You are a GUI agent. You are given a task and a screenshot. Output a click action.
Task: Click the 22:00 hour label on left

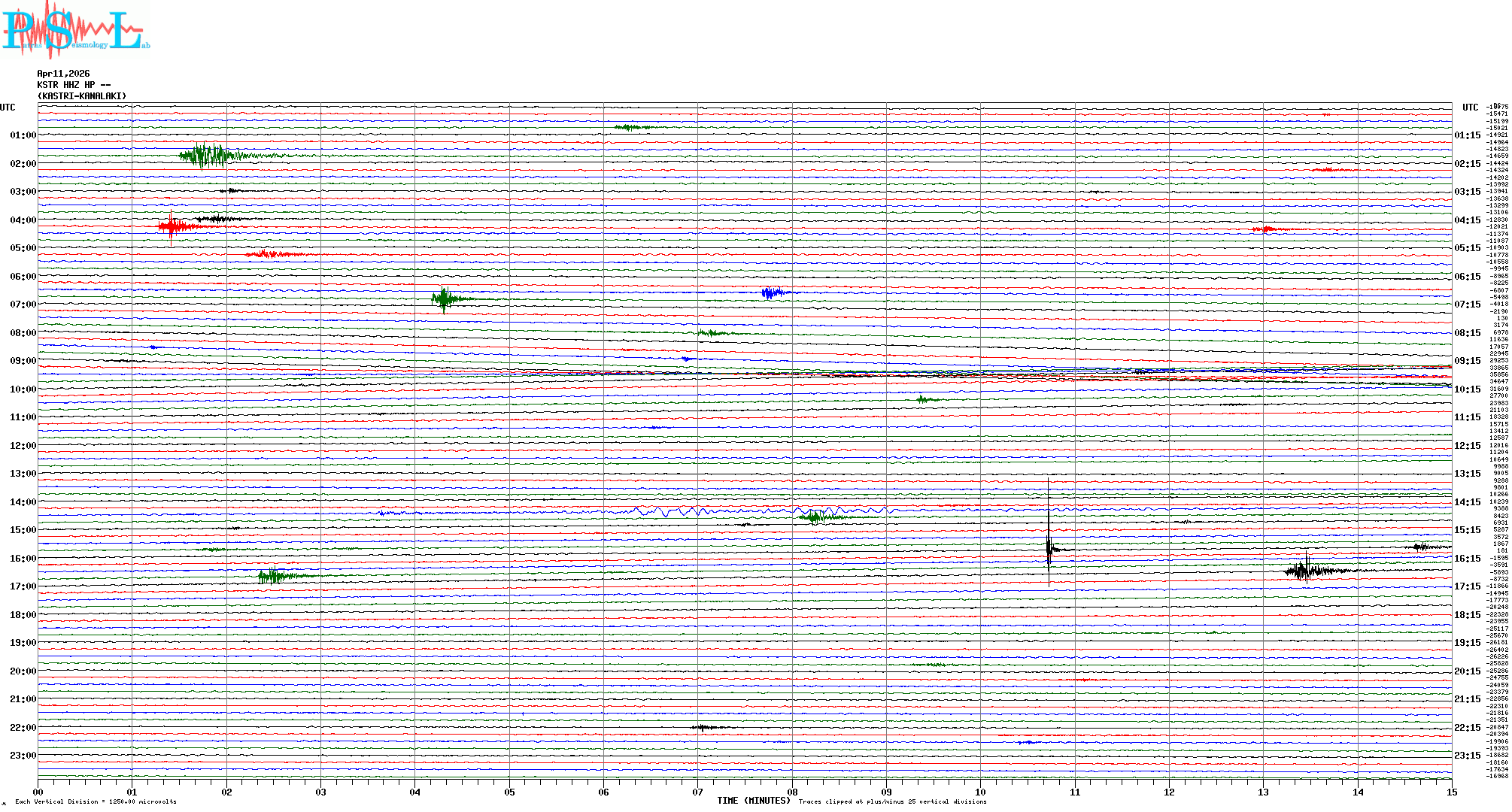click(23, 728)
